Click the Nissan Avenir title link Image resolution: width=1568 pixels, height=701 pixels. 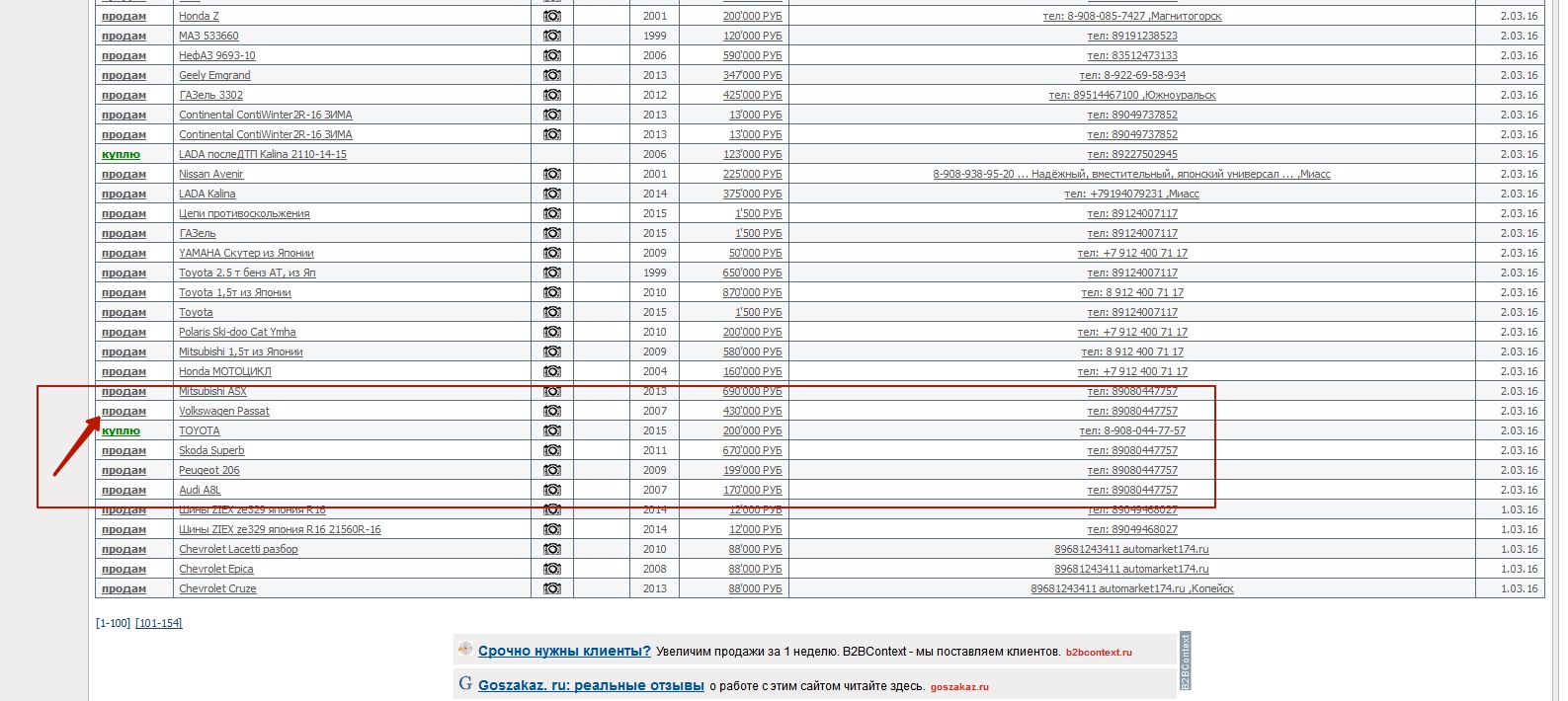point(210,174)
